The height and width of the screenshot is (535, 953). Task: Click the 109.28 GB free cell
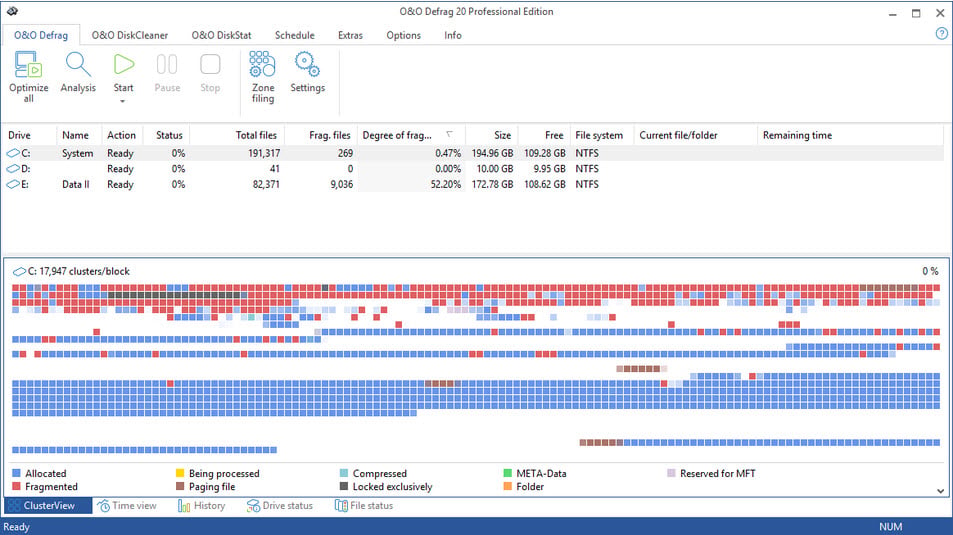545,153
